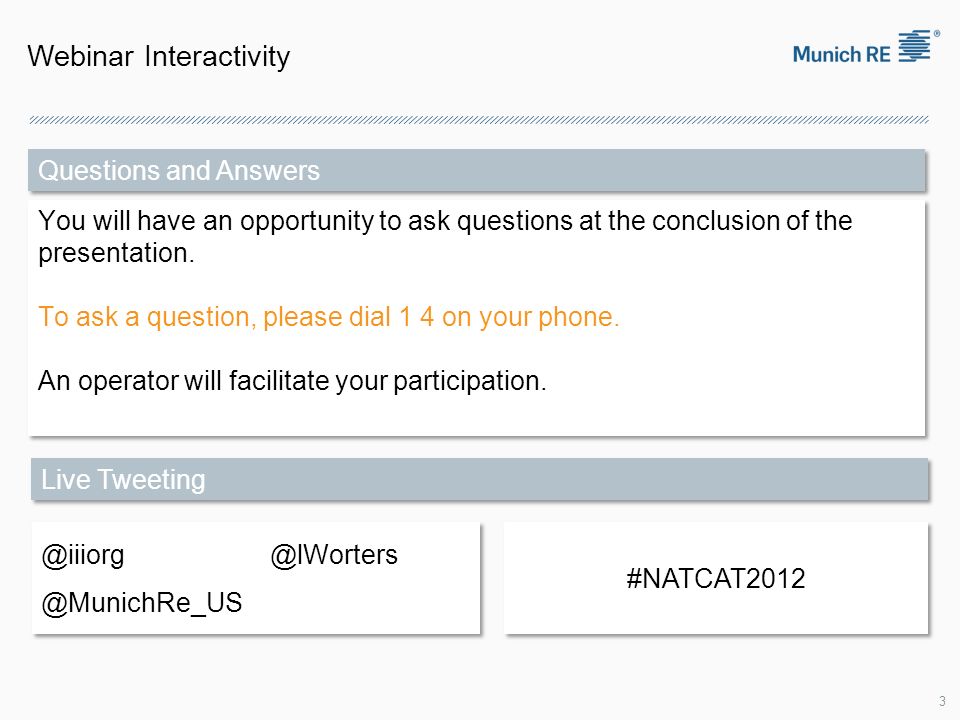This screenshot has height=720, width=960.
Task: Click the hashtag box panel
Action: (716, 579)
